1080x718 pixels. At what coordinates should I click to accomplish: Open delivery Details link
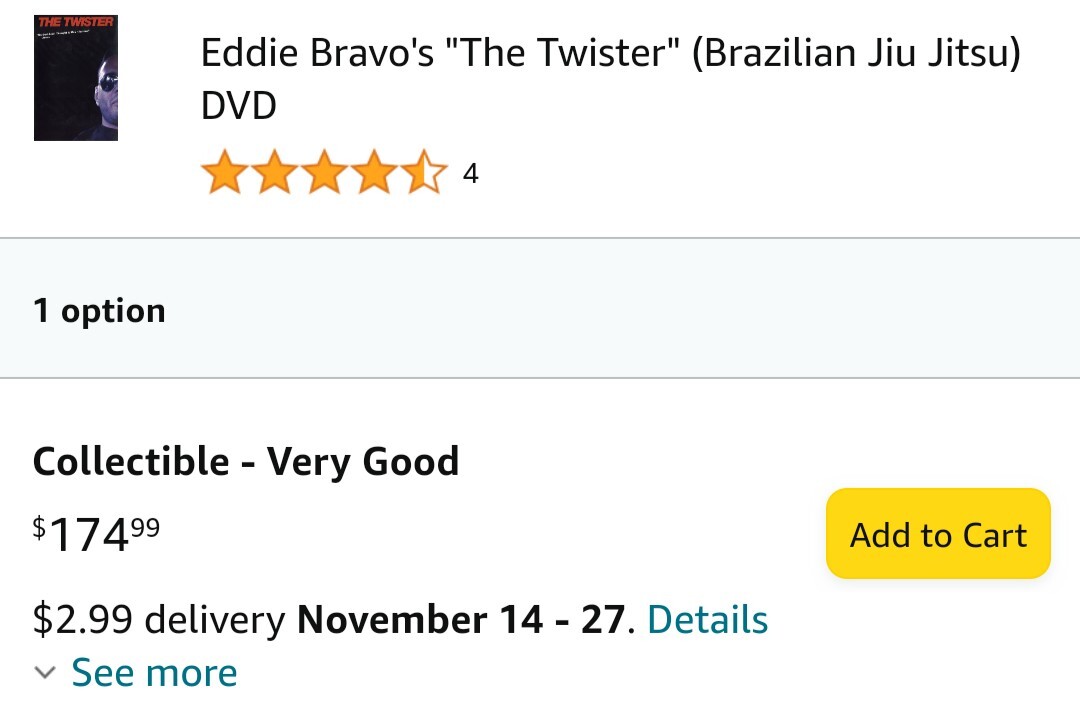click(x=707, y=619)
